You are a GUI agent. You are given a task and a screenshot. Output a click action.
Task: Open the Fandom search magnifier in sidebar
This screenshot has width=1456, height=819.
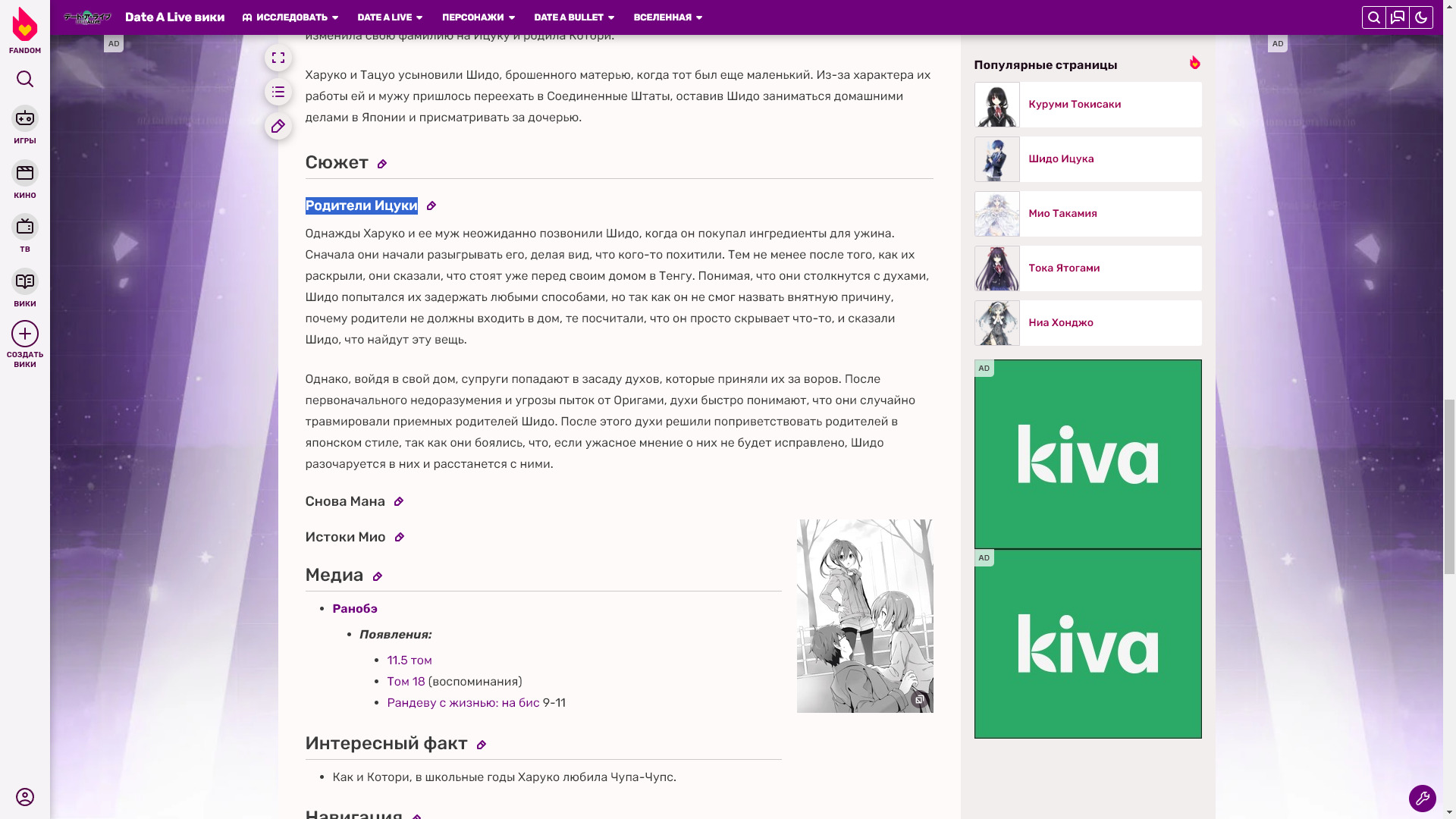pos(25,79)
